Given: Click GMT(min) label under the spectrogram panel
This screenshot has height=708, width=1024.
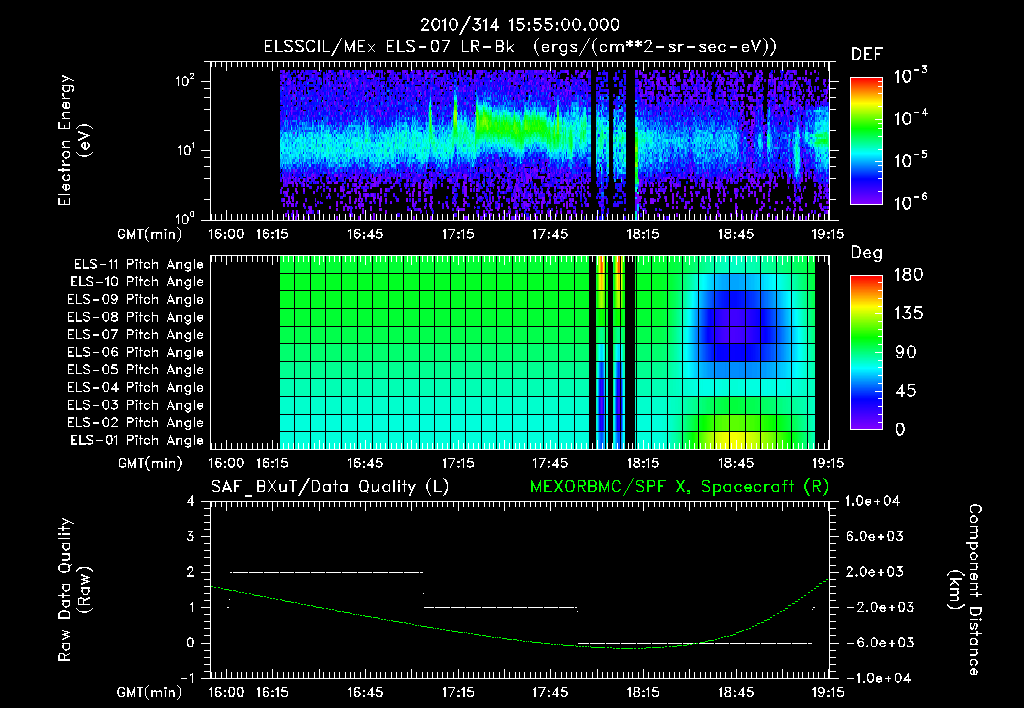Looking at the screenshot, I should coord(150,234).
